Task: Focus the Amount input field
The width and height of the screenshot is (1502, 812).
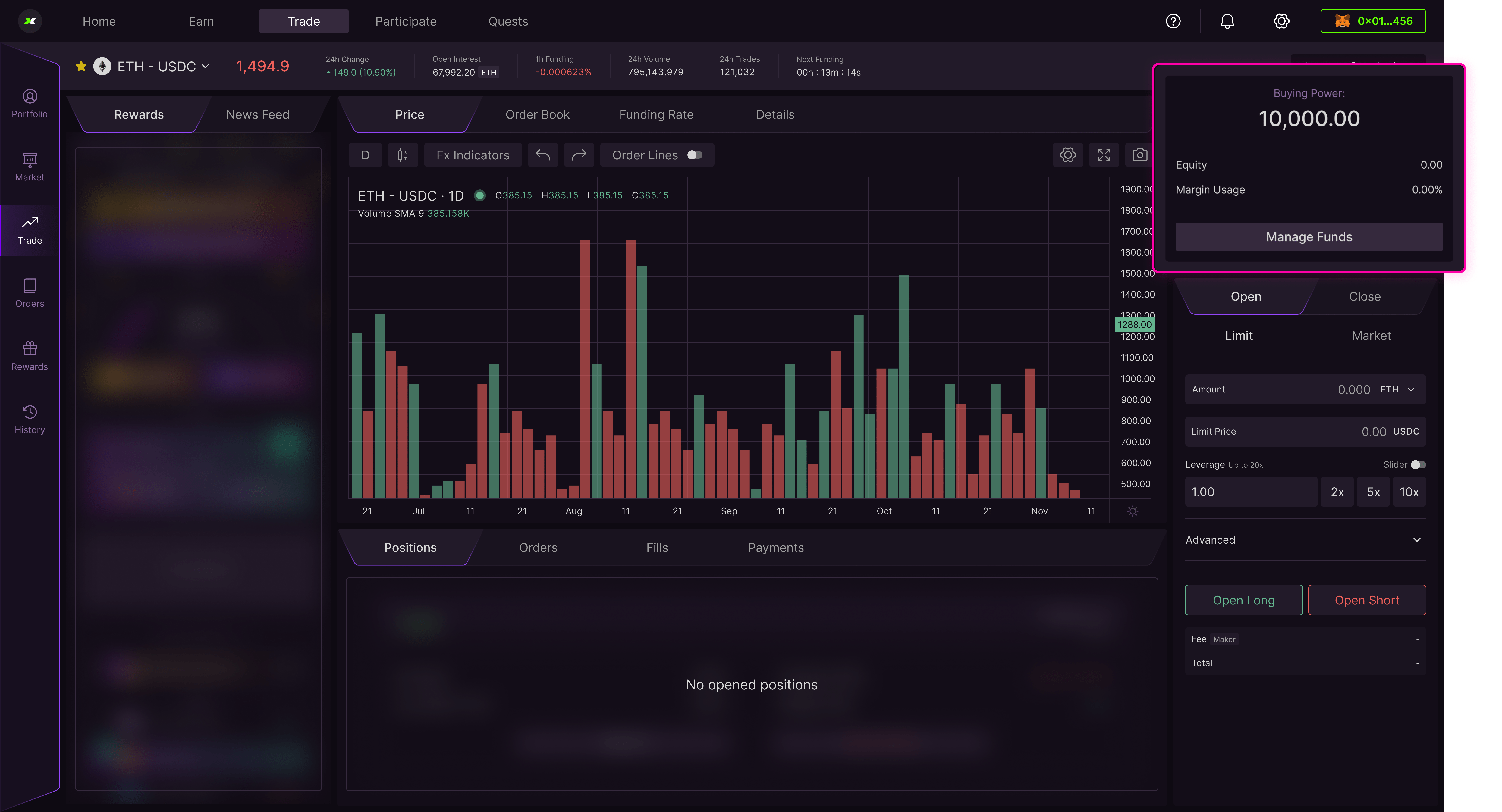Action: click(1306, 389)
